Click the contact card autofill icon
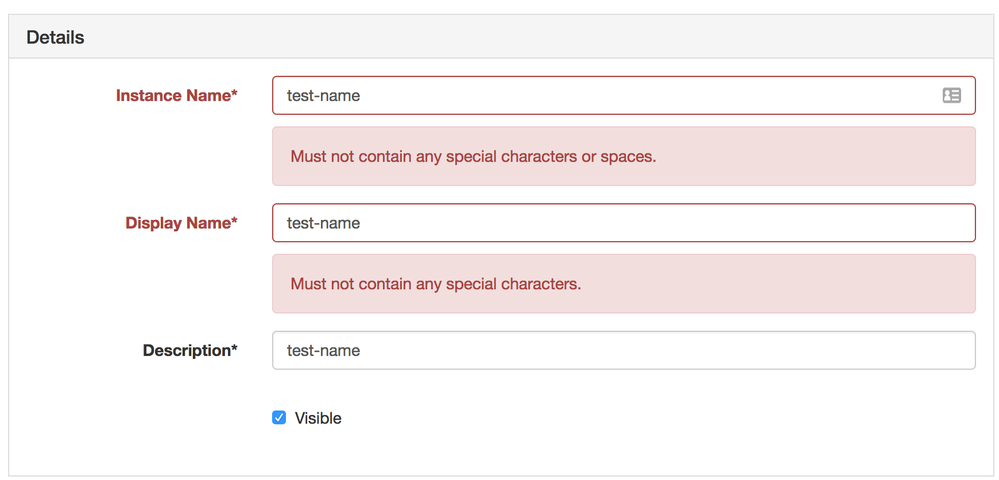Image resolution: width=999 pixels, height=480 pixels. [951, 96]
